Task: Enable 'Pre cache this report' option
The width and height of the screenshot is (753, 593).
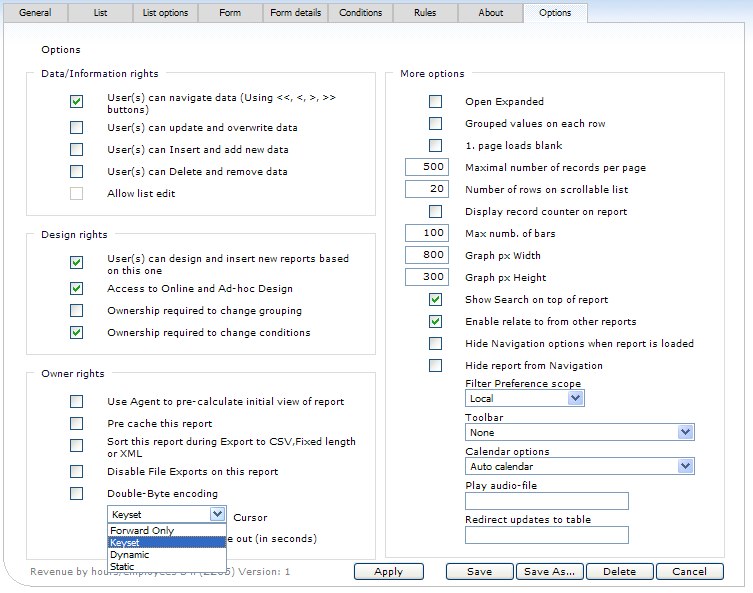Action: point(77,424)
